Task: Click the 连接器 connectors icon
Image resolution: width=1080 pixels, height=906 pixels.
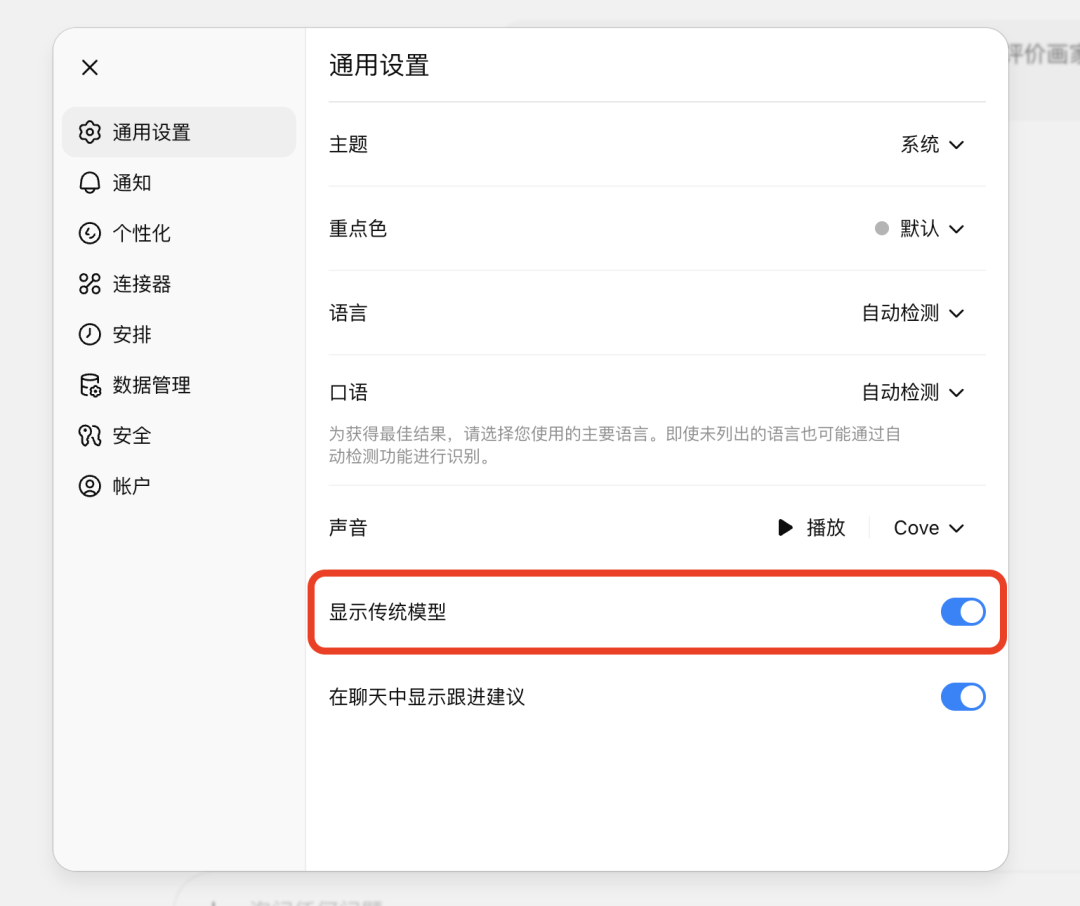Action: click(90, 284)
